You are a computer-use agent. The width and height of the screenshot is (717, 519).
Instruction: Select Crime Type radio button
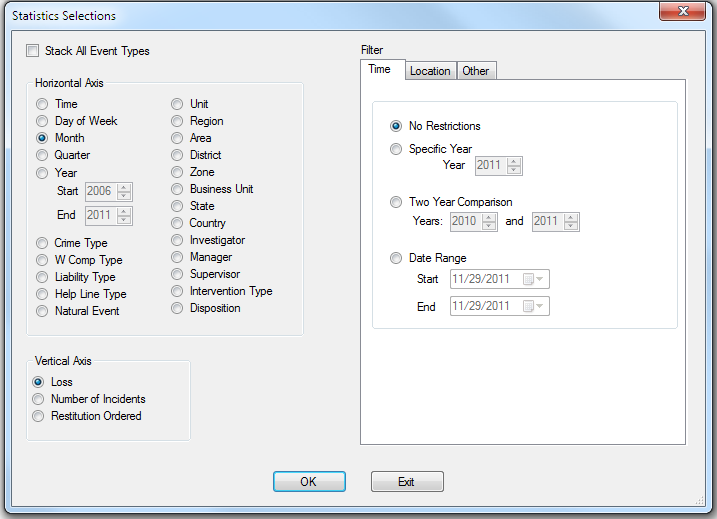42,243
